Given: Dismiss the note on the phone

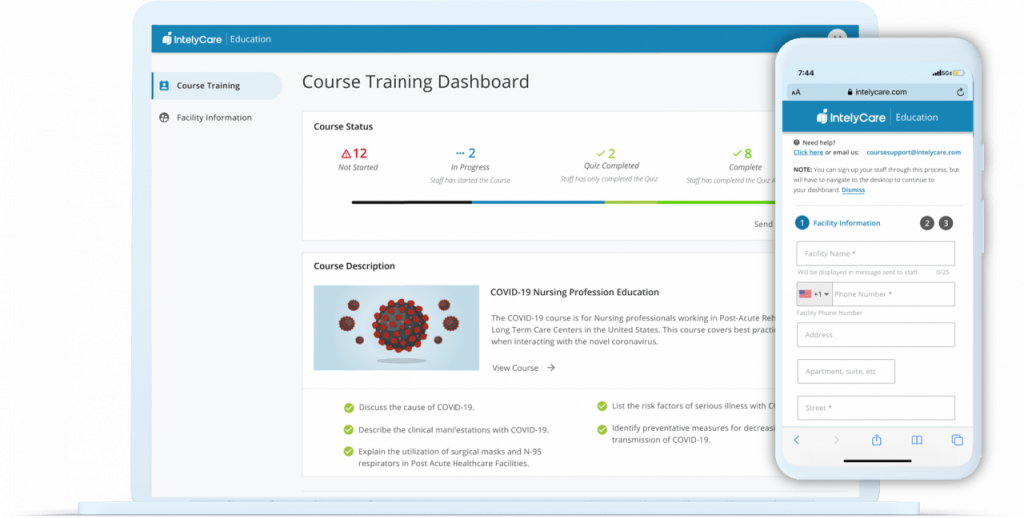Looking at the screenshot, I should (852, 189).
